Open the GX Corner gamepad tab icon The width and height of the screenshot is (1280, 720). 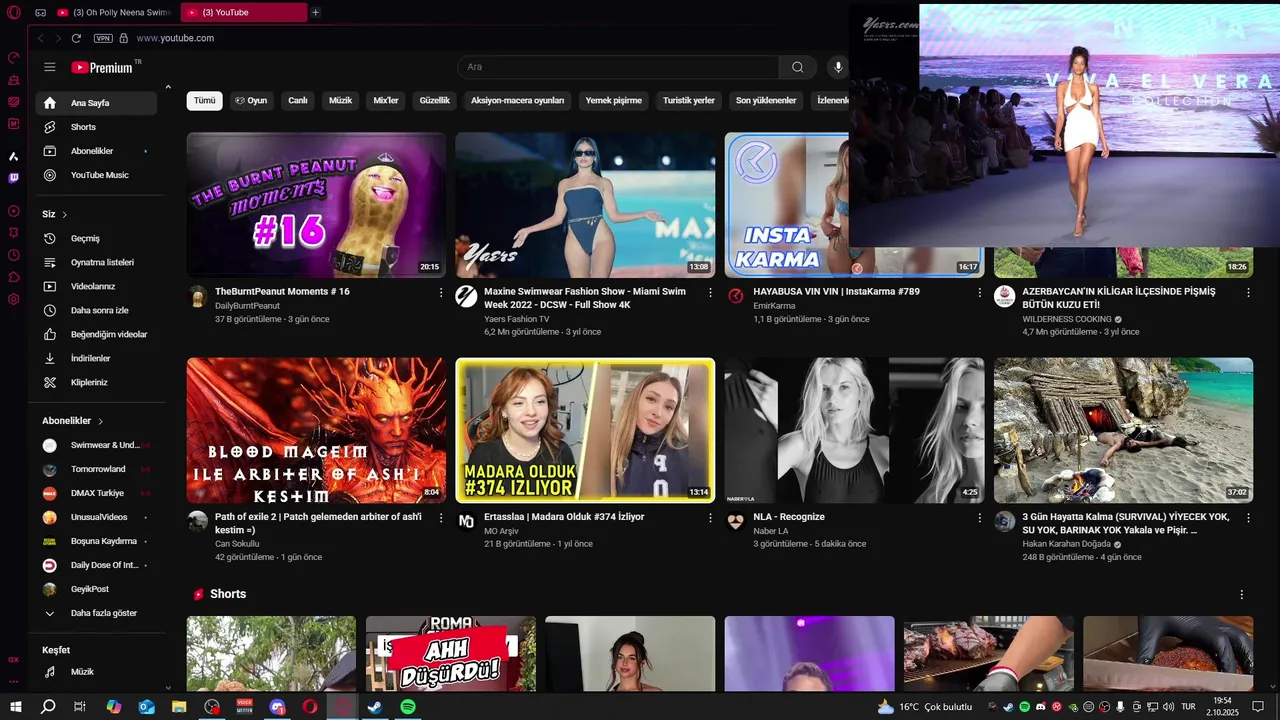[x=40, y=12]
